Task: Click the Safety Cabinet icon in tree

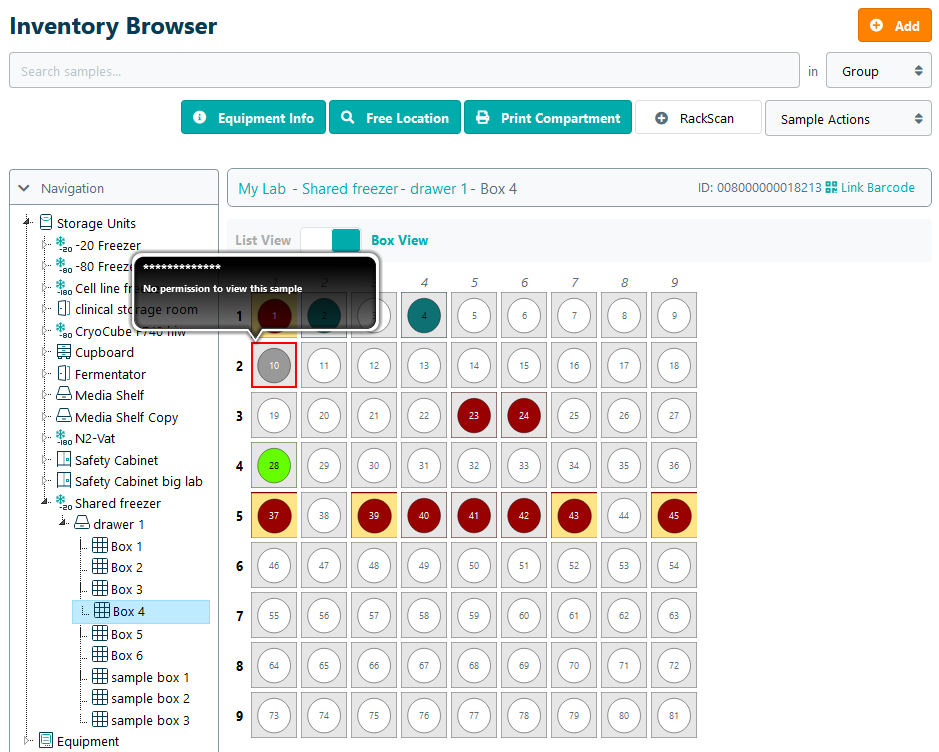Action: coord(64,460)
